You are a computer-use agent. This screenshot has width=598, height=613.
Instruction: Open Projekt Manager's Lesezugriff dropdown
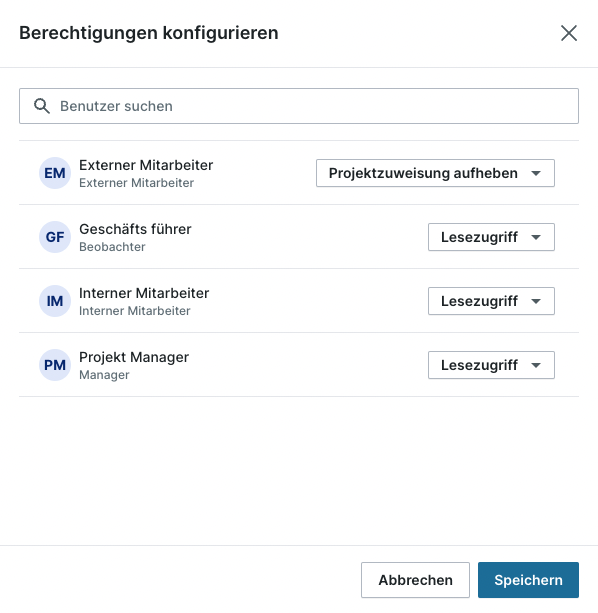pos(491,365)
